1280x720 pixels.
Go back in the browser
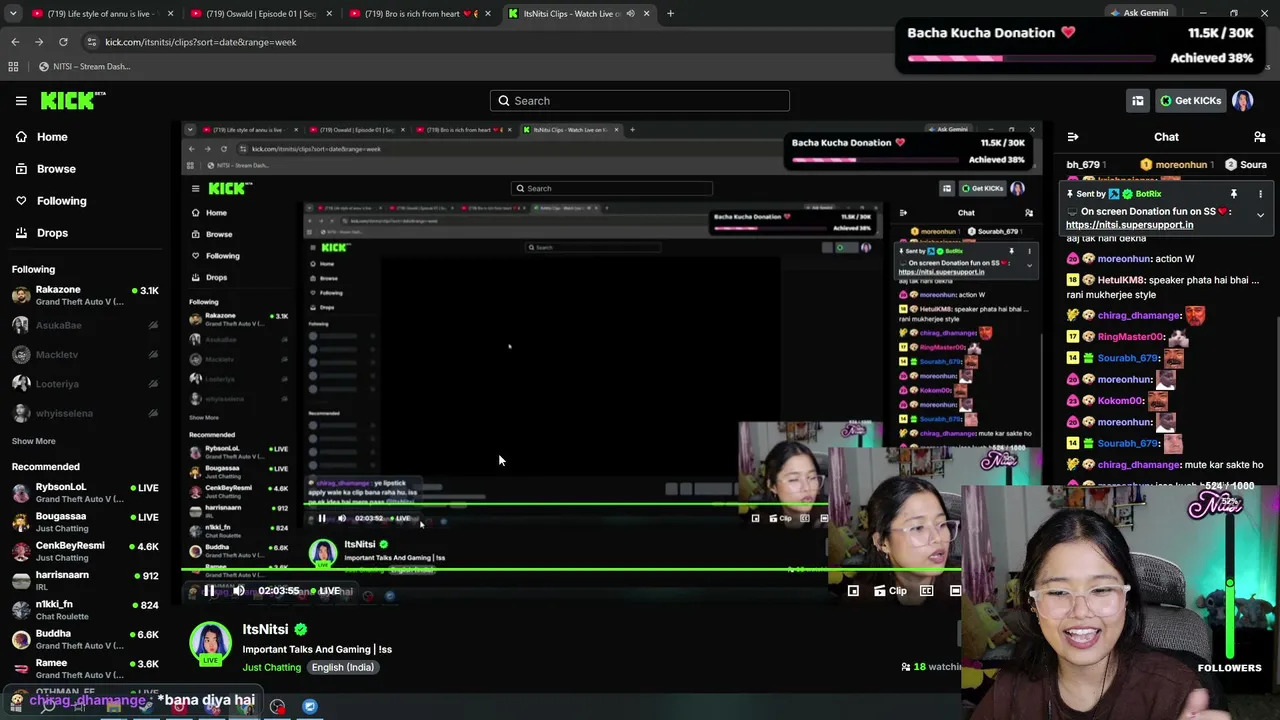coord(15,42)
